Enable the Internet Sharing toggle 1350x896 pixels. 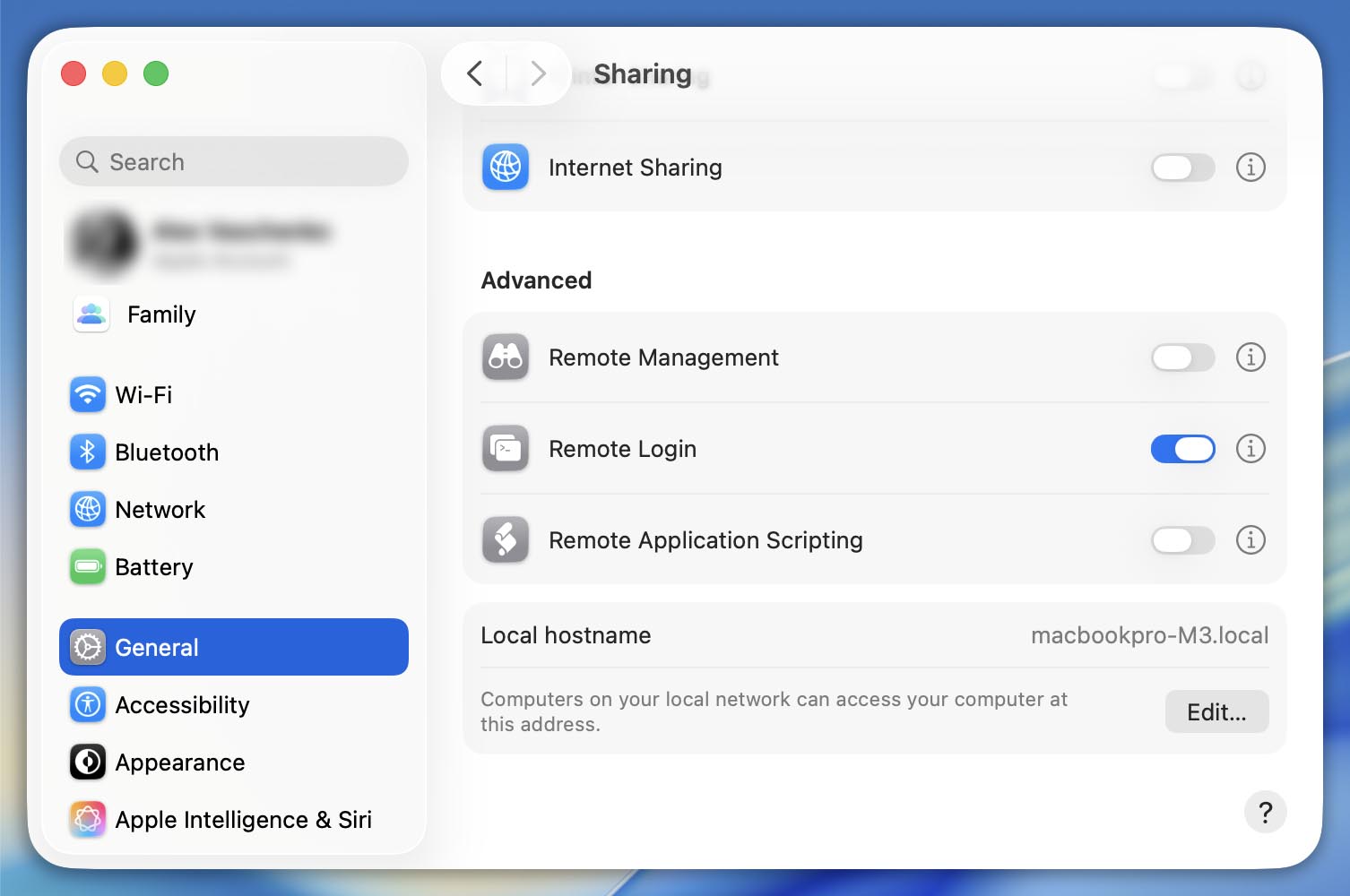pyautogui.click(x=1183, y=167)
